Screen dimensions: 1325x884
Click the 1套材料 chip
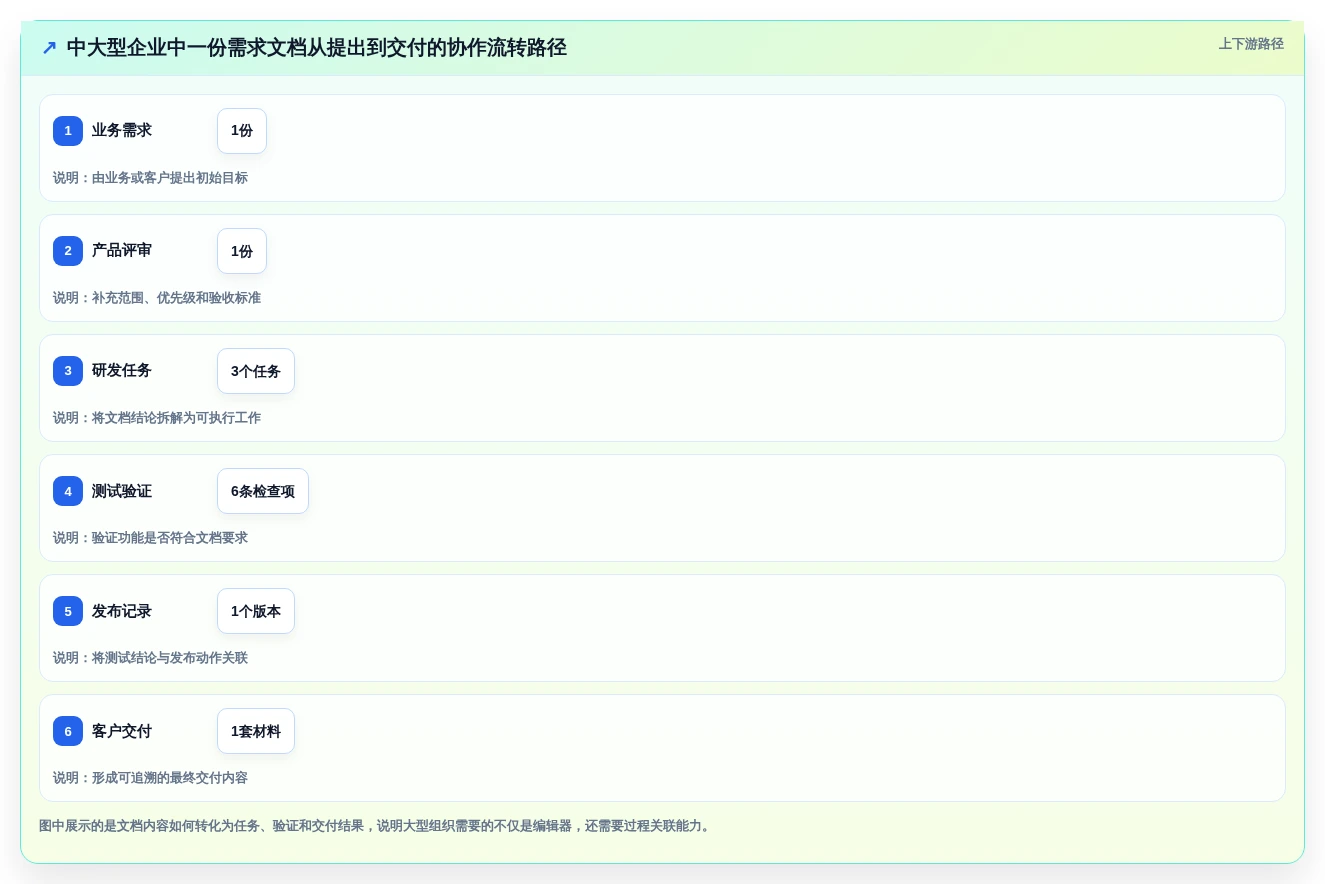(x=256, y=731)
